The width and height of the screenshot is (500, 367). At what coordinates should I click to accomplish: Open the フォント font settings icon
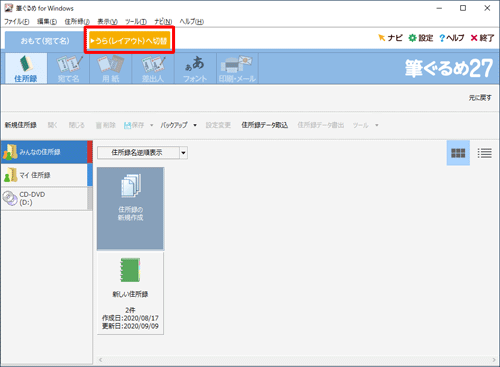tap(195, 68)
